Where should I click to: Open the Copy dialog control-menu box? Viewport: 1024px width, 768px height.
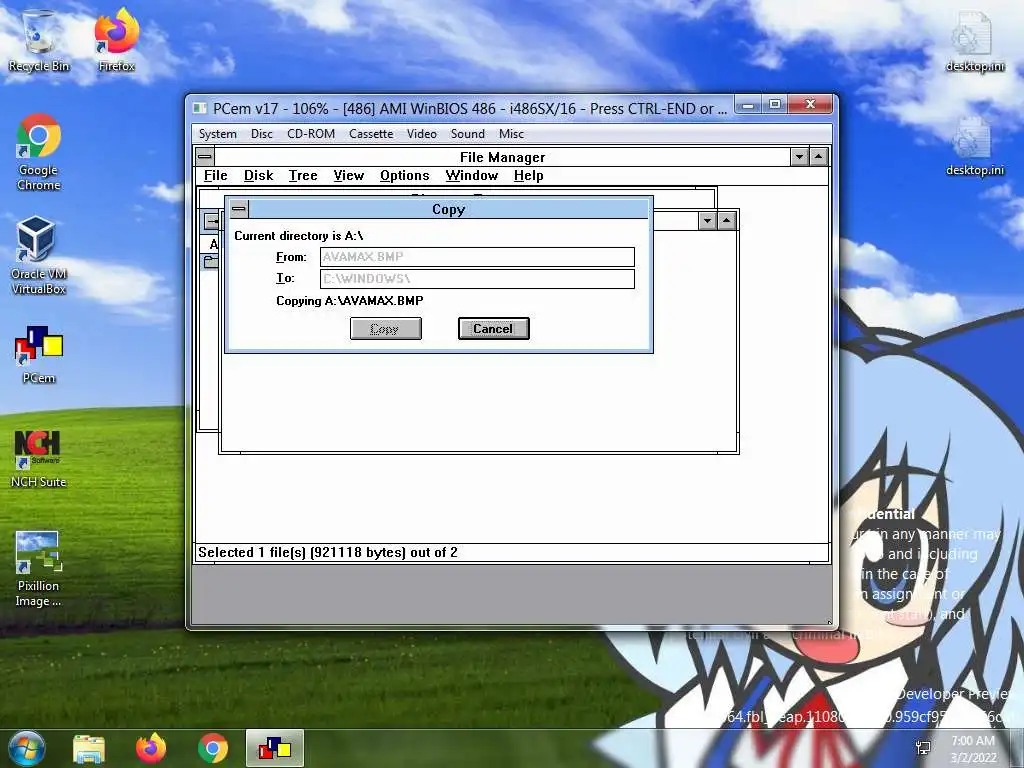point(239,209)
